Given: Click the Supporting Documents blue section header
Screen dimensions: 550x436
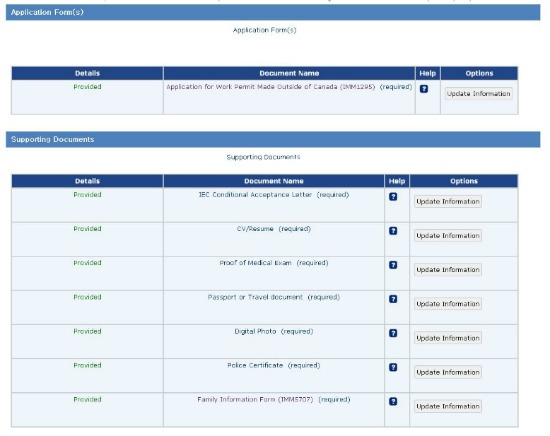Looking at the screenshot, I should pos(273,139).
